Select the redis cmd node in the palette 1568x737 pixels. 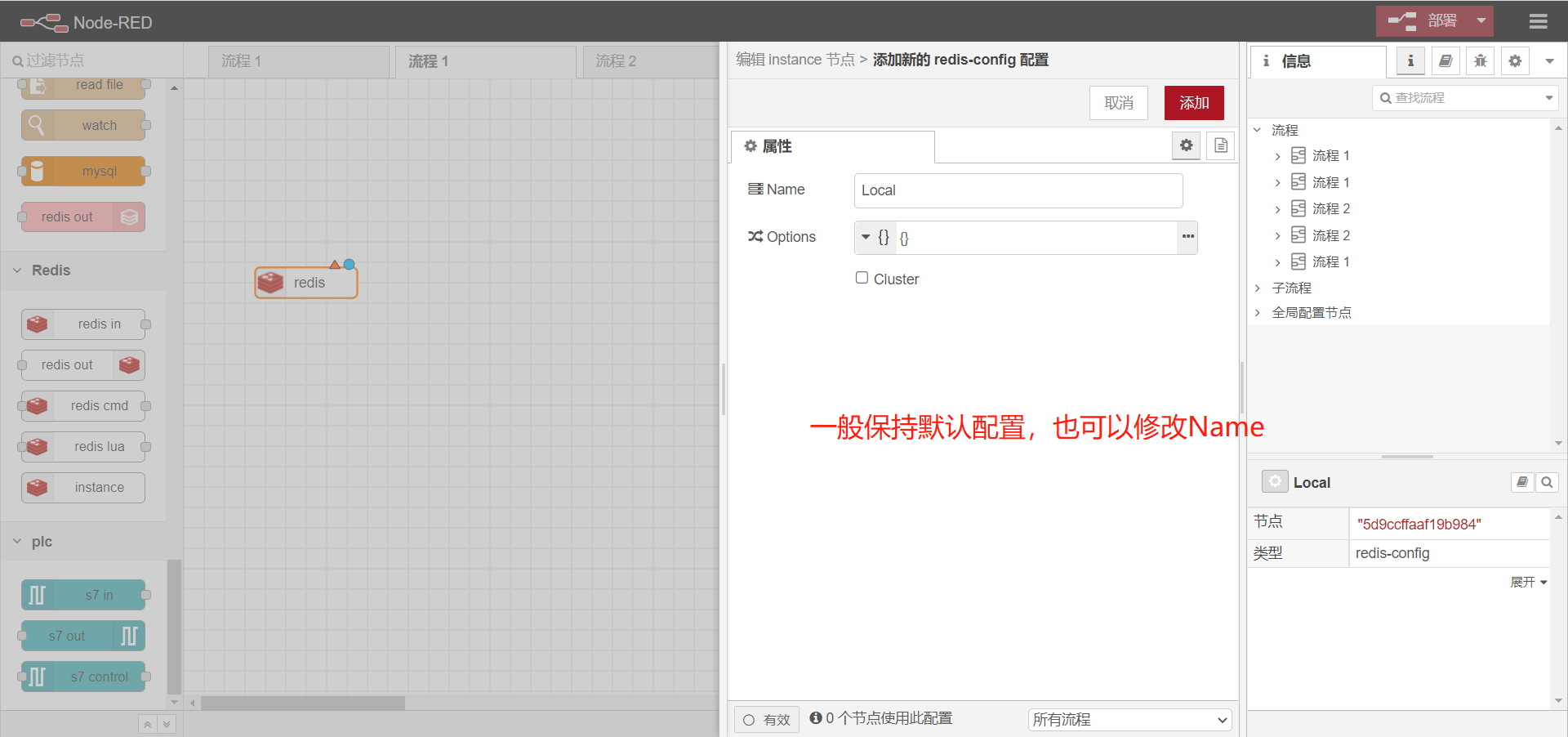pos(82,405)
